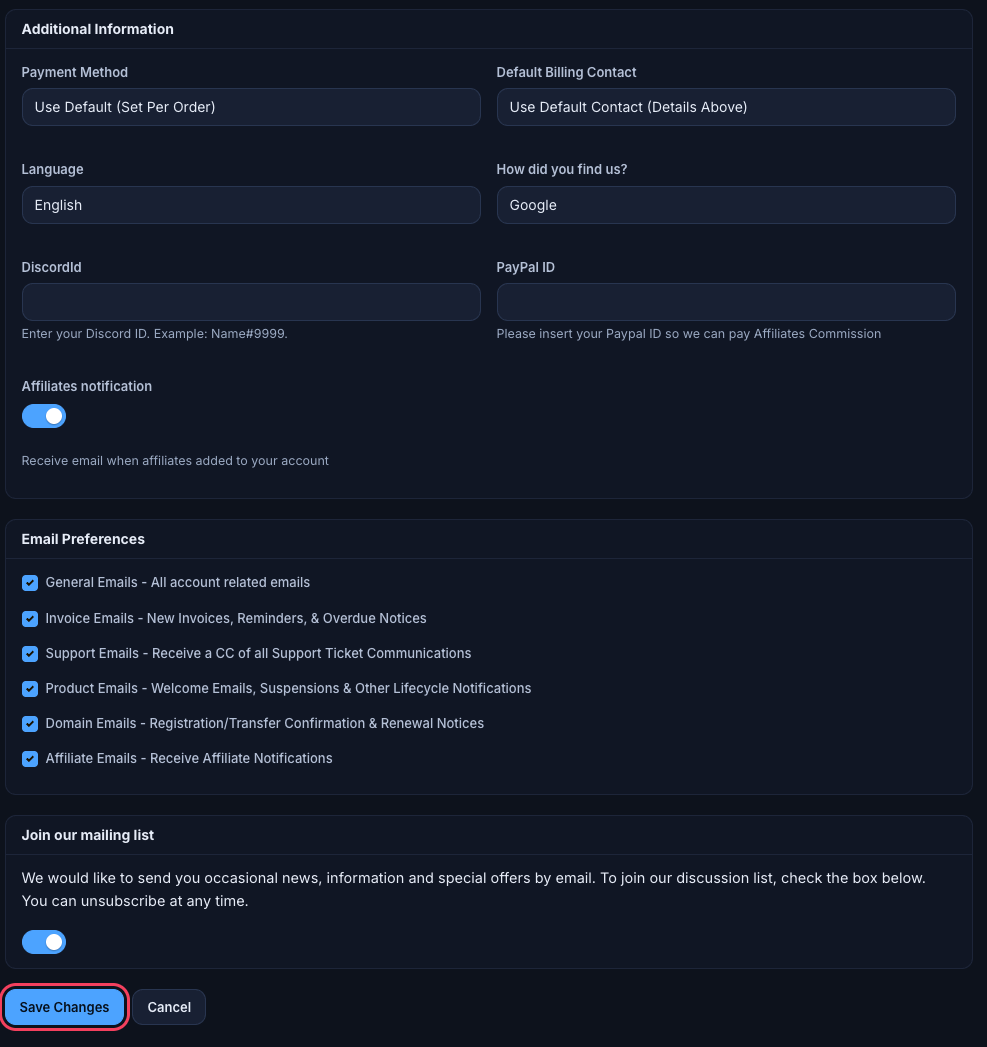Click 'General Emails - All account related emails' label
Image resolution: width=987 pixels, height=1047 pixels.
tap(178, 582)
